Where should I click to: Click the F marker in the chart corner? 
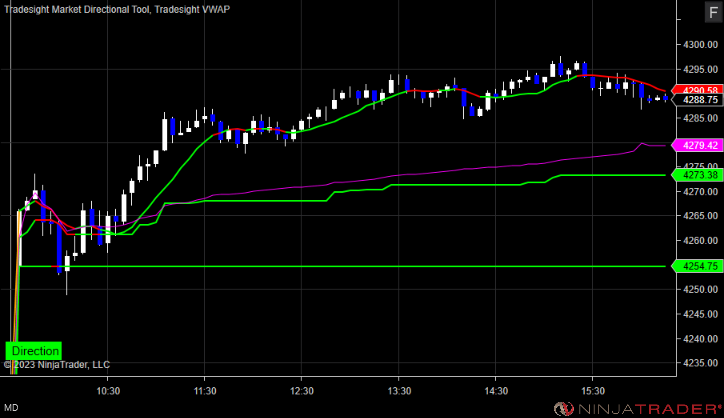point(713,12)
